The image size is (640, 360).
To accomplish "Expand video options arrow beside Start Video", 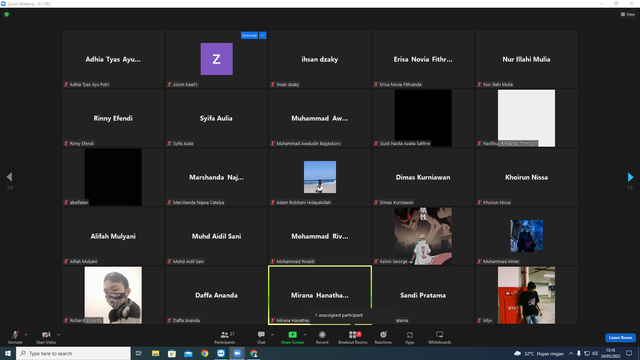I will (x=58, y=335).
